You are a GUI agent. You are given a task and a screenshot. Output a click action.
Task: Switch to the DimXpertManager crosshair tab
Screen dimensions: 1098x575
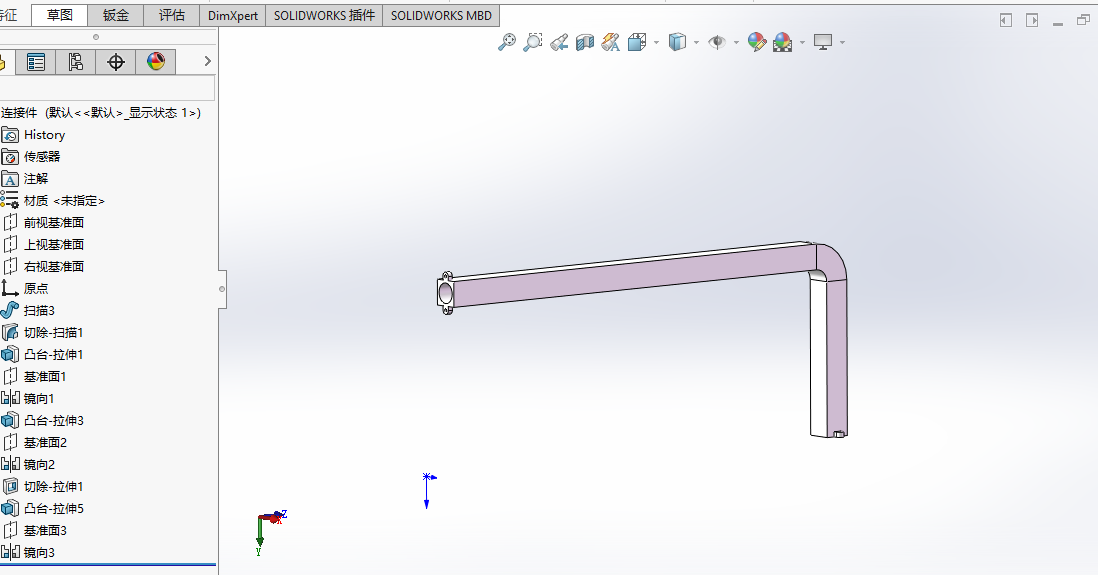click(116, 62)
